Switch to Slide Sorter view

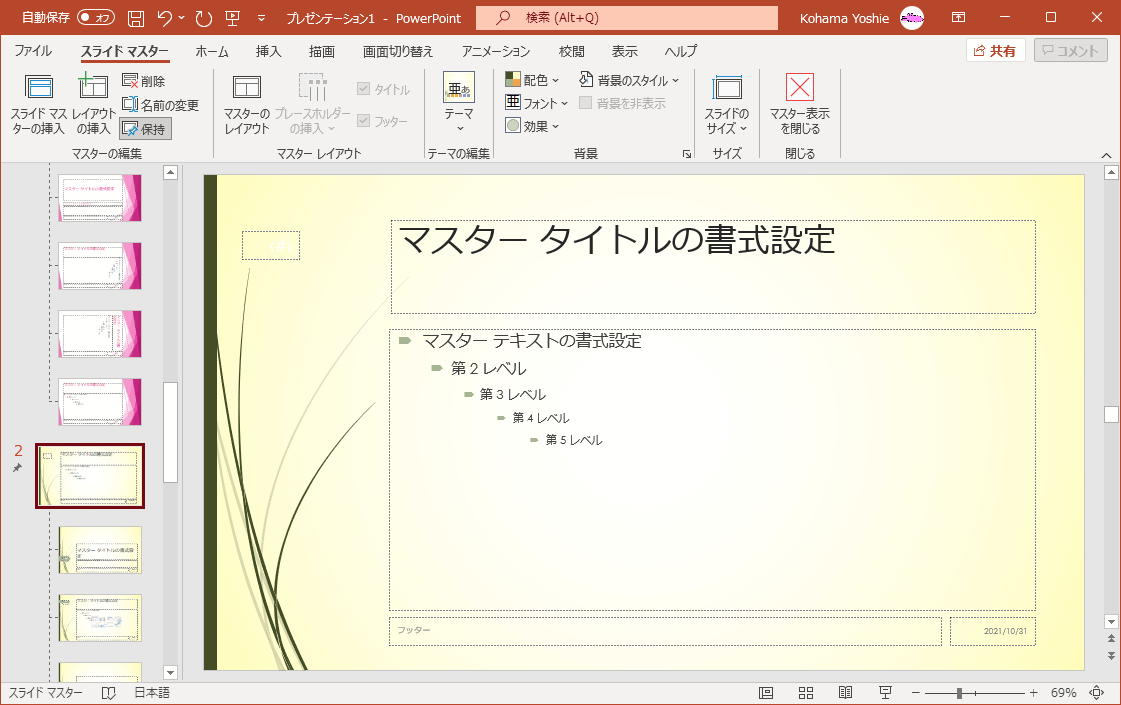click(x=806, y=693)
